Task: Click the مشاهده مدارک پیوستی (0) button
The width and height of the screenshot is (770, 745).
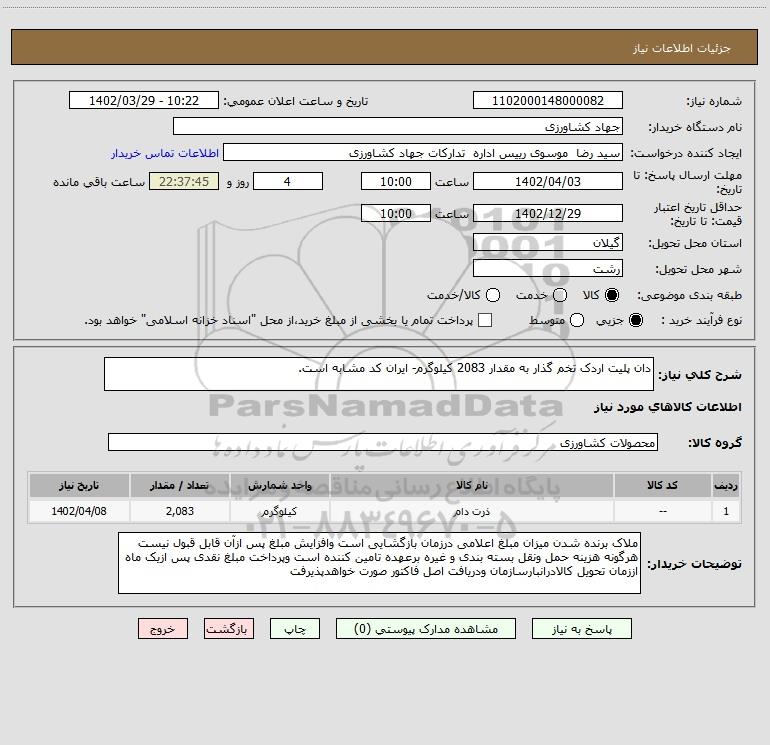Action: [426, 629]
